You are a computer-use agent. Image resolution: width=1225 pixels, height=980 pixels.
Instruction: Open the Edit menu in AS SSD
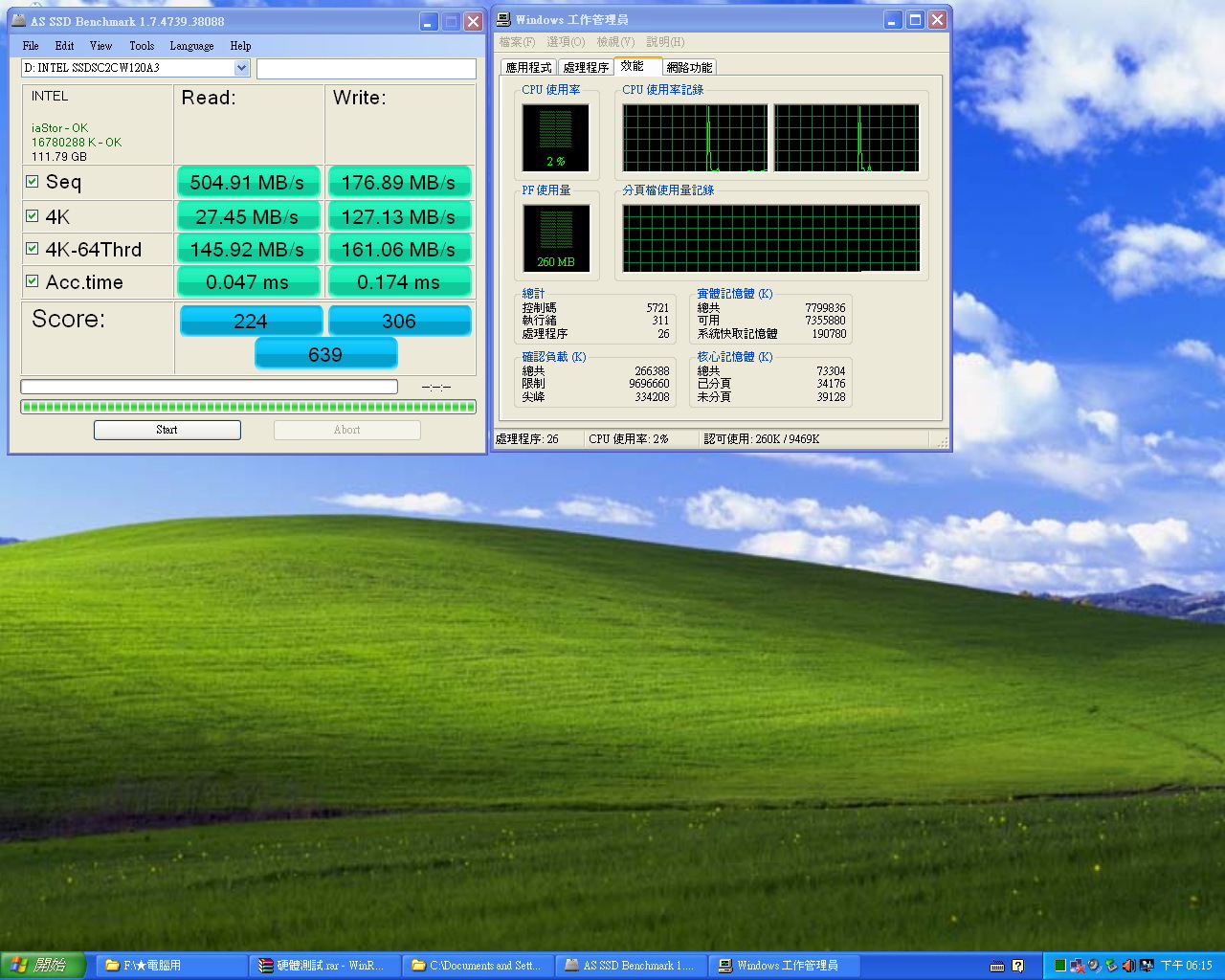[64, 46]
